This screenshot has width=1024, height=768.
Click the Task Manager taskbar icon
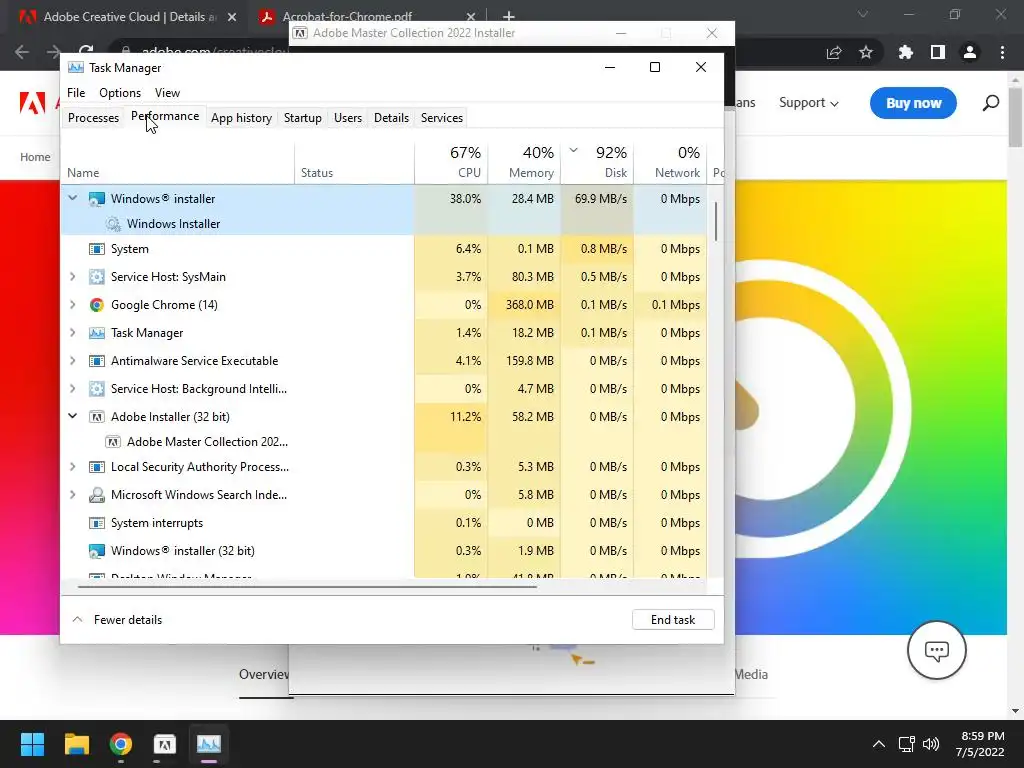click(209, 744)
